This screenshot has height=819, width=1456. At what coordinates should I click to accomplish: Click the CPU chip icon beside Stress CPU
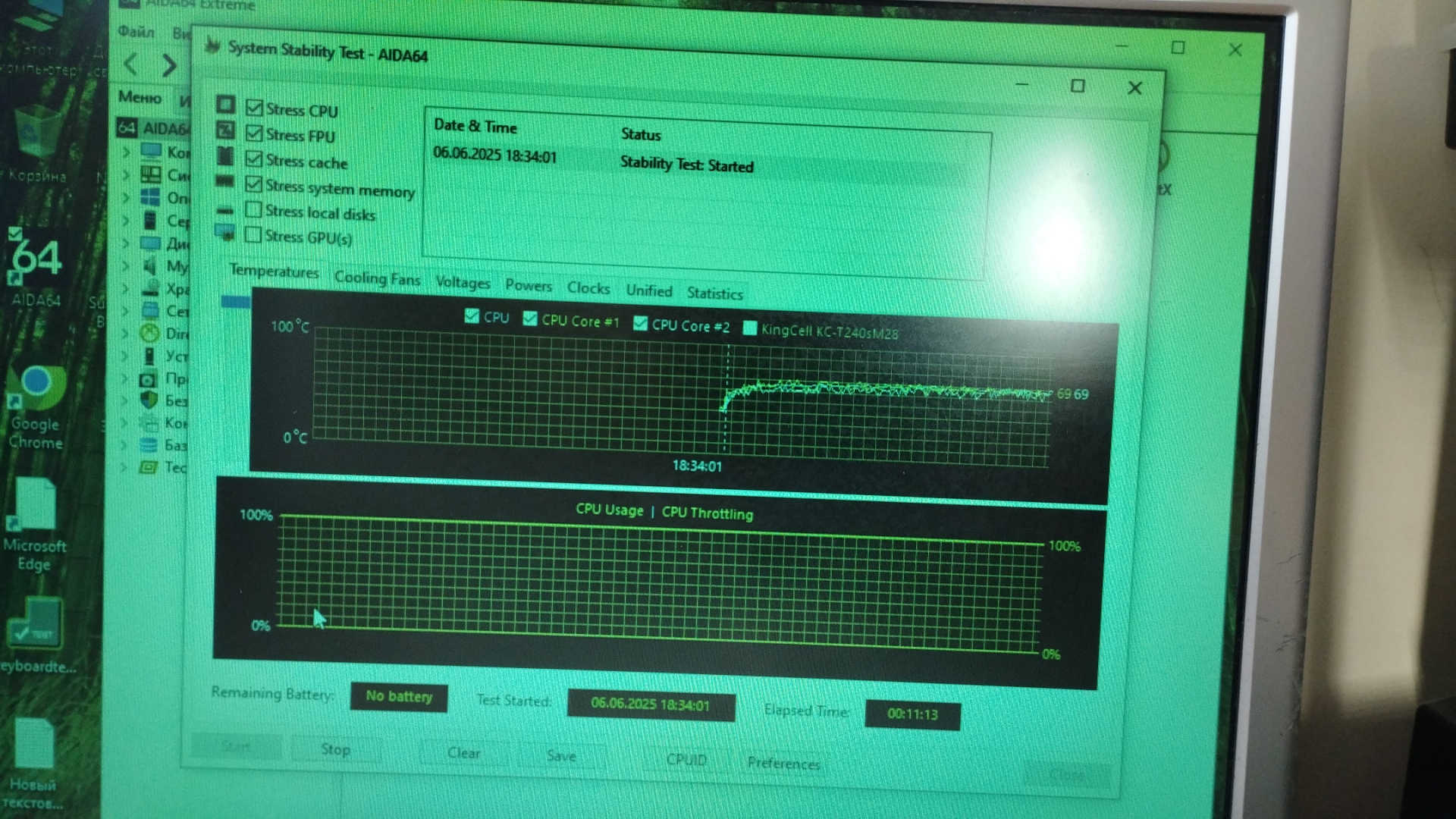click(x=225, y=104)
